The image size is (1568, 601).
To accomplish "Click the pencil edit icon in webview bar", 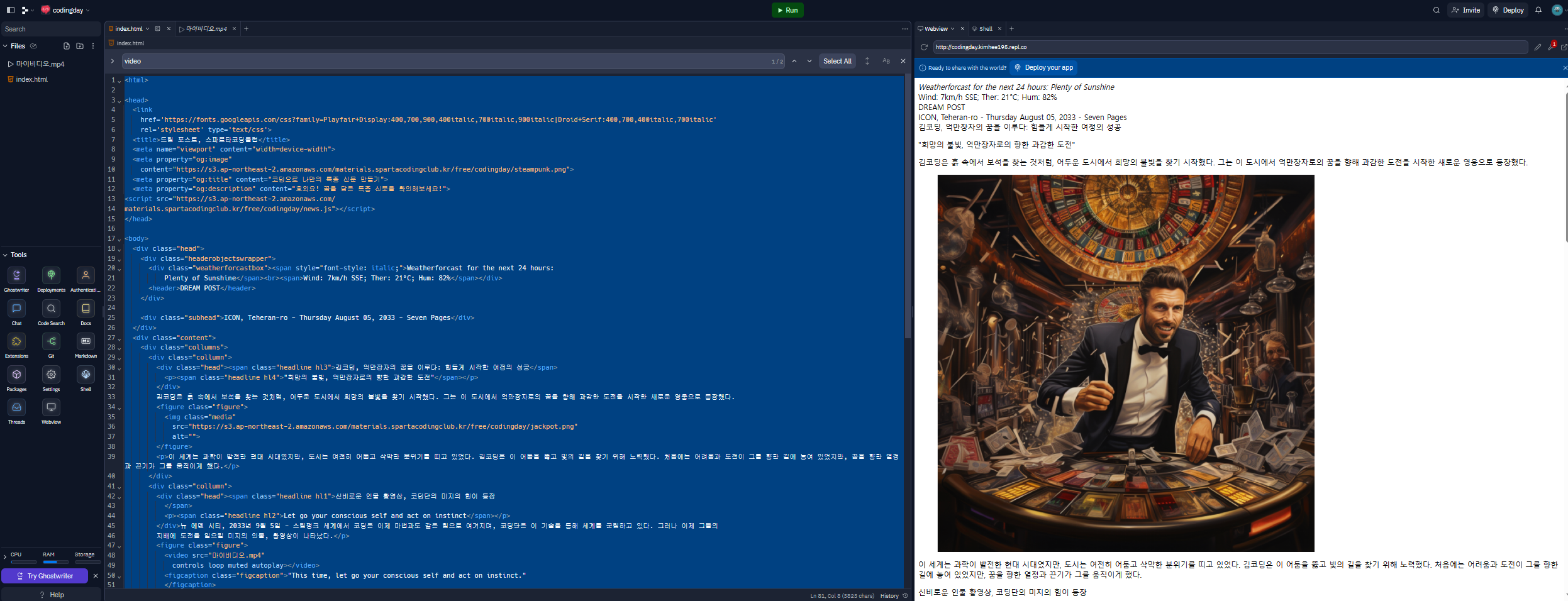I will pyautogui.click(x=1538, y=47).
